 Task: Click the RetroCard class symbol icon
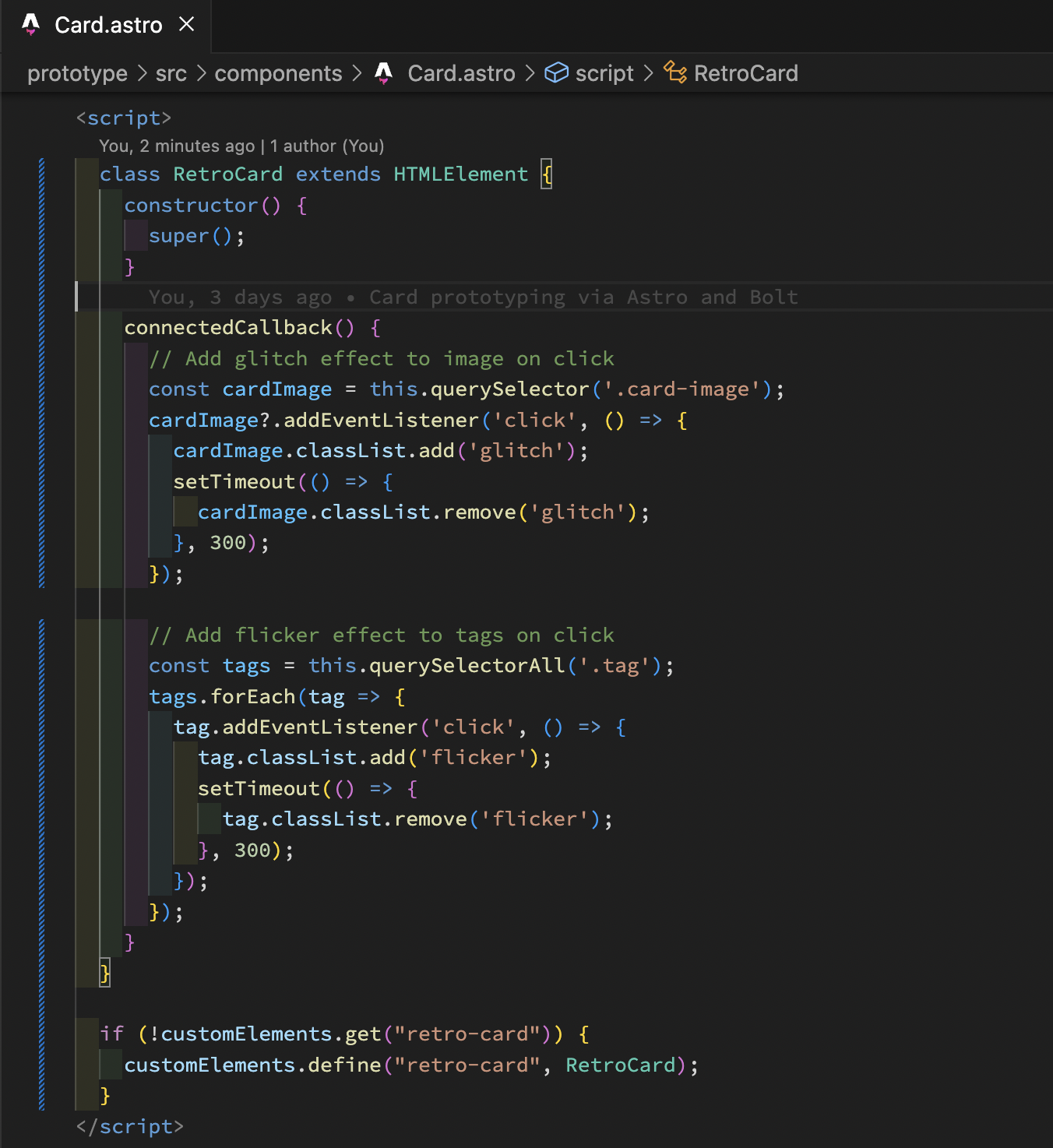click(x=675, y=73)
